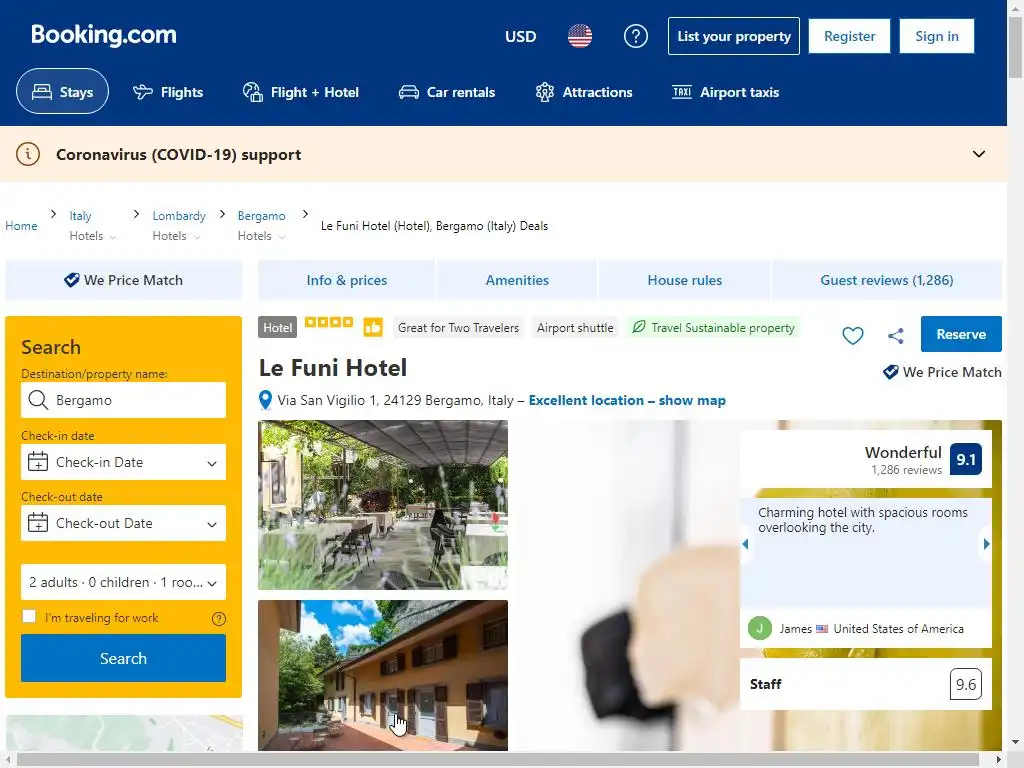Open the USD currency selector
Screen dimensions: 1024x768
point(520,37)
